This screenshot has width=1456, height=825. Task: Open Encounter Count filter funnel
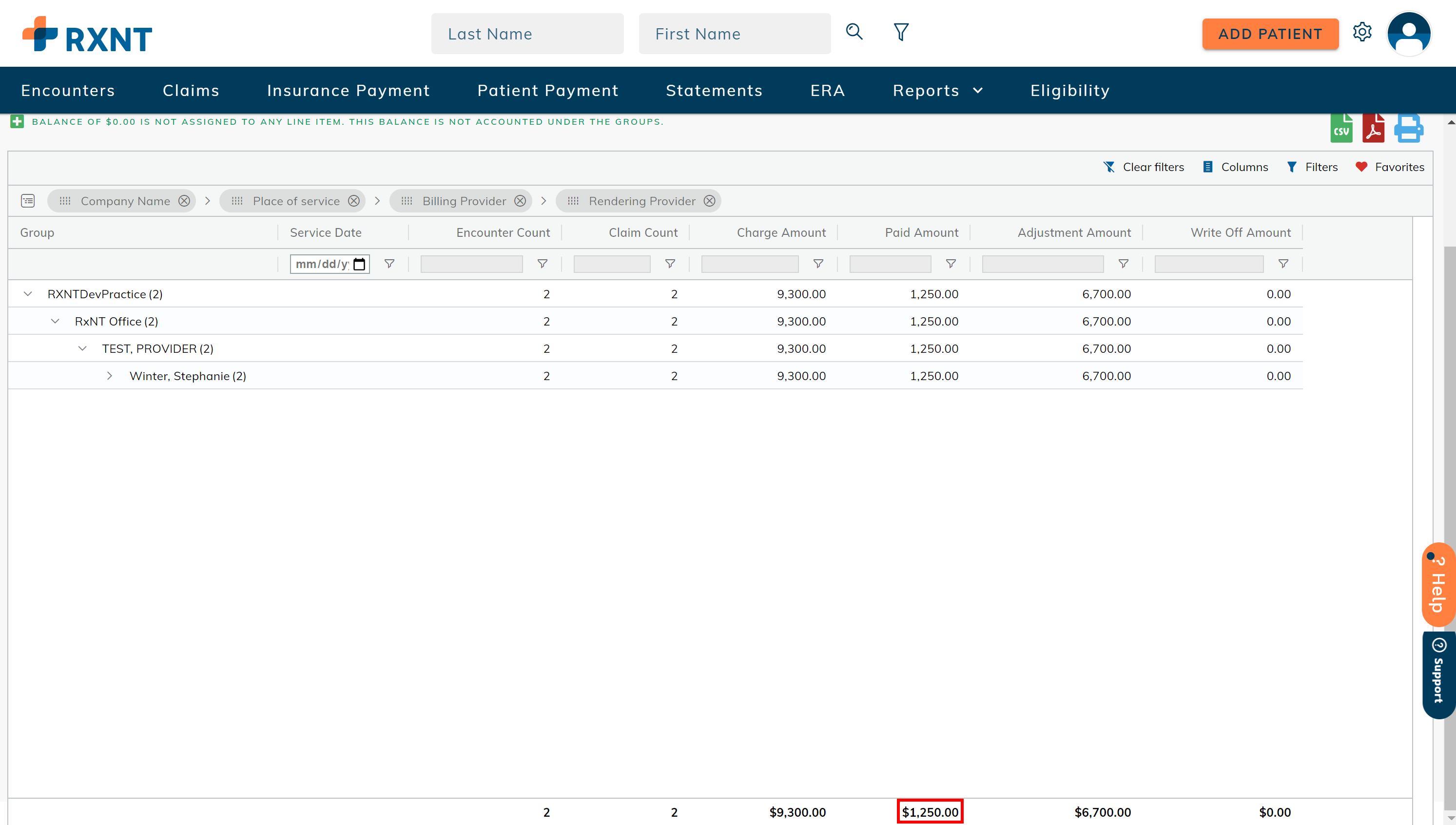tap(543, 264)
